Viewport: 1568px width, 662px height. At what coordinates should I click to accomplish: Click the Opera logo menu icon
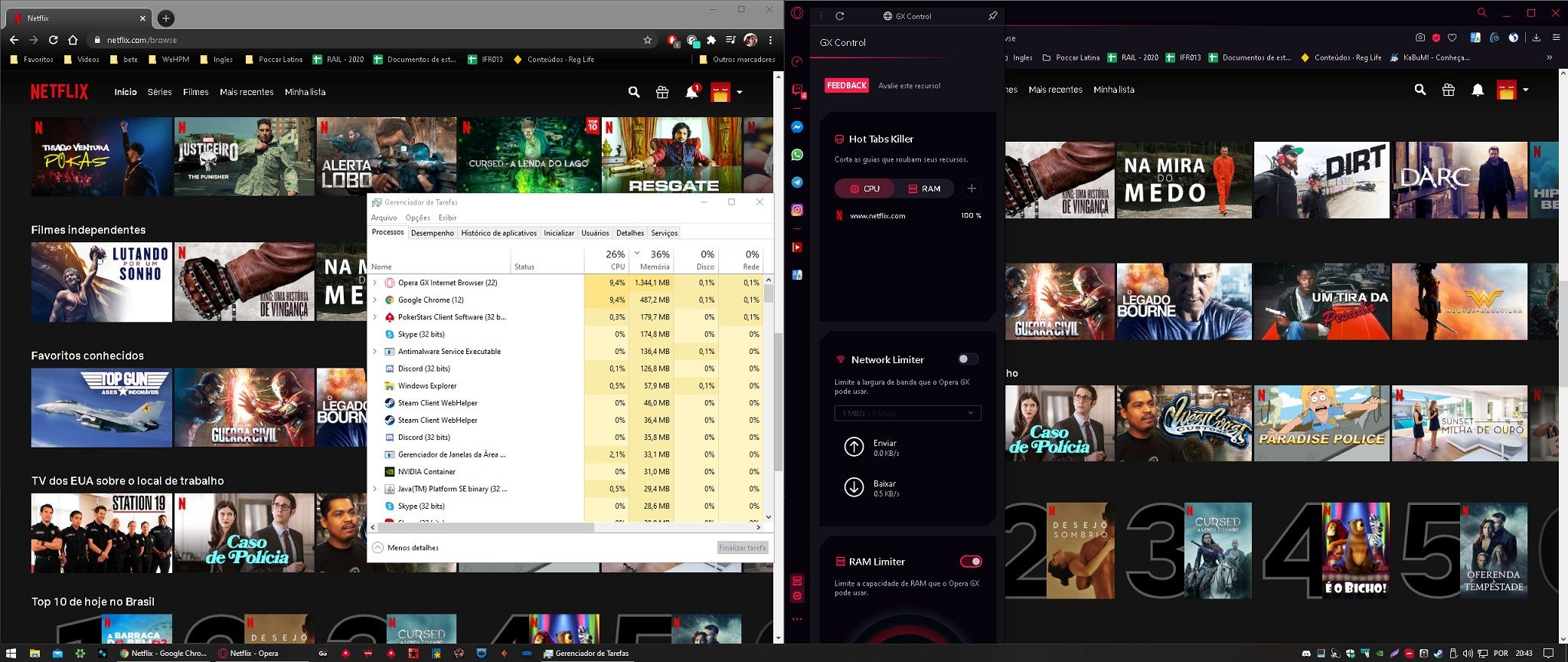pos(797,13)
